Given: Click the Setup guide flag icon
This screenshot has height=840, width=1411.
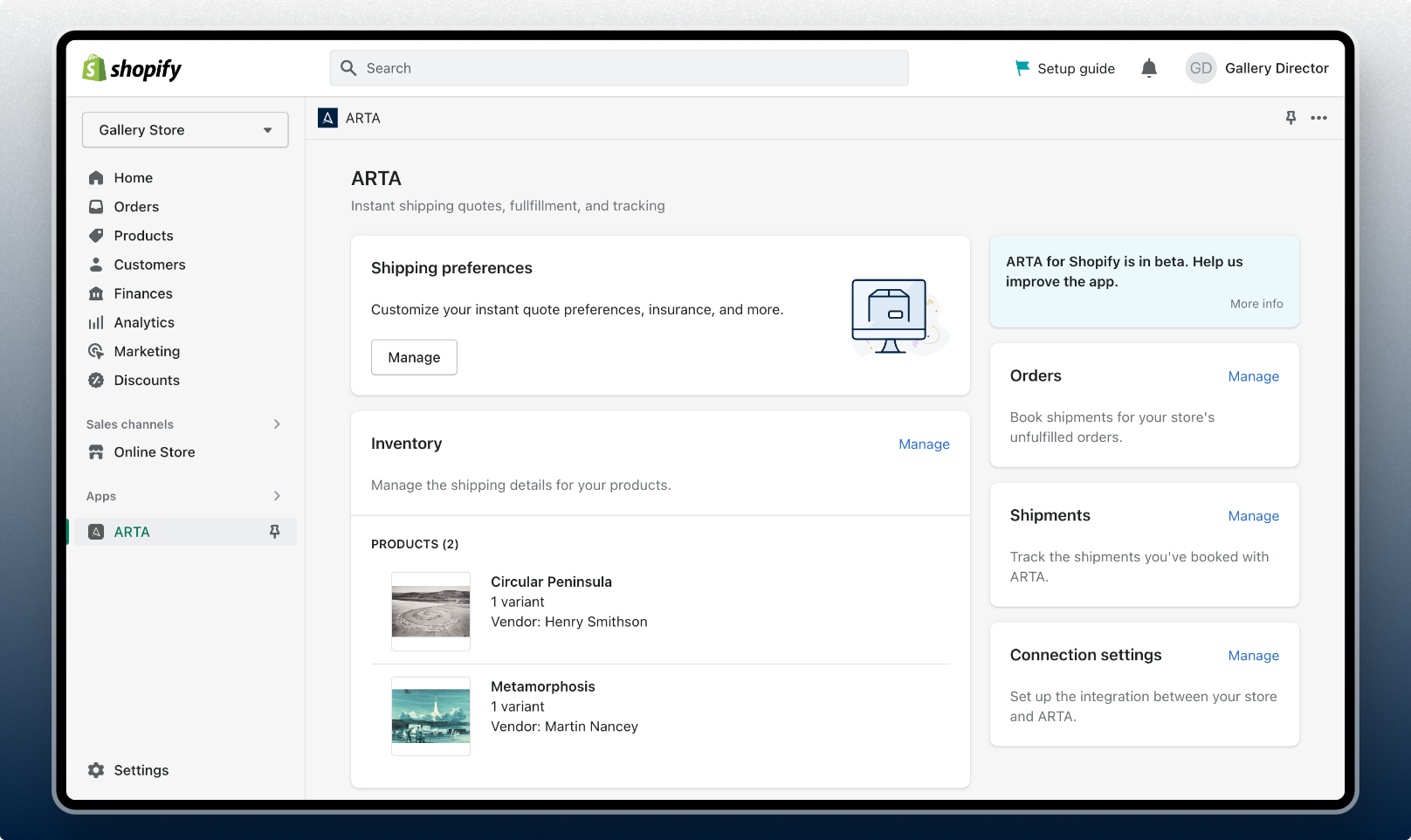Looking at the screenshot, I should point(1022,68).
